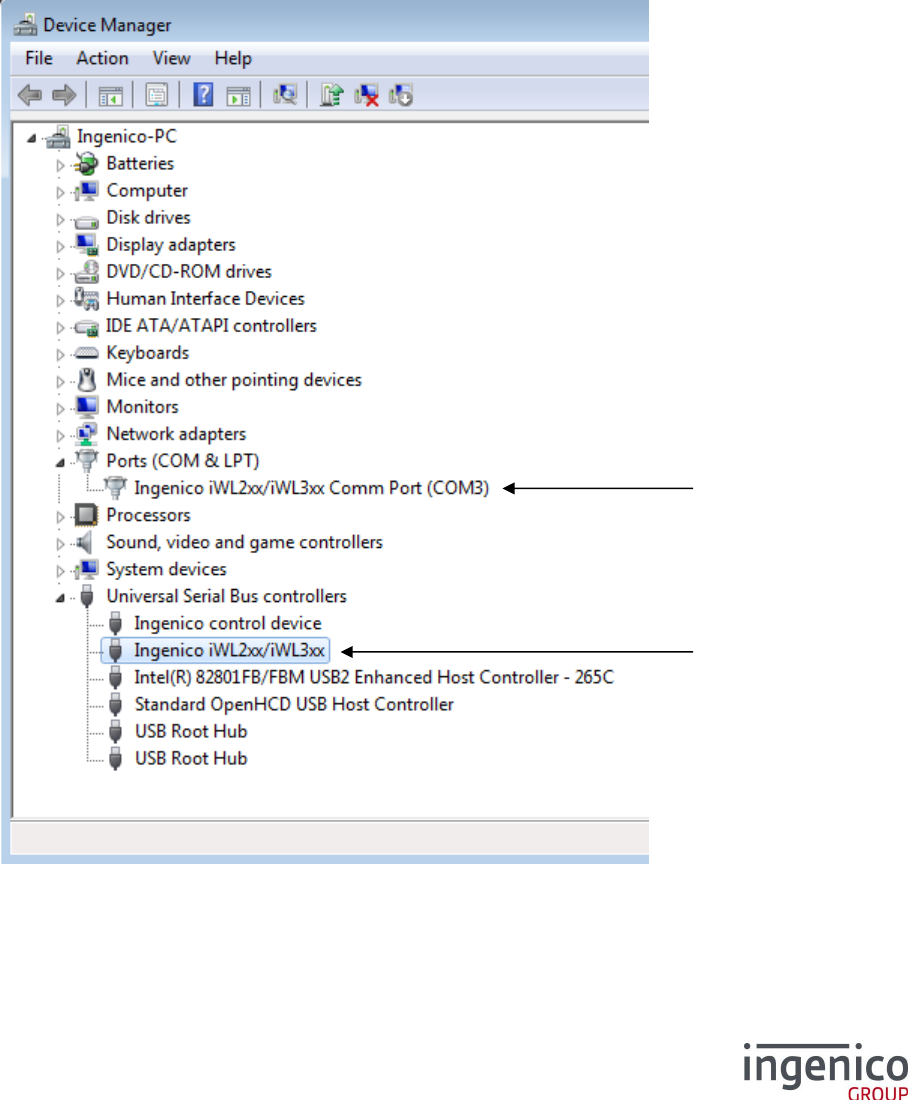Image resolution: width=908 pixels, height=1100 pixels.
Task: Select Standard OpenHCD USB Host Controller
Action: pos(294,704)
